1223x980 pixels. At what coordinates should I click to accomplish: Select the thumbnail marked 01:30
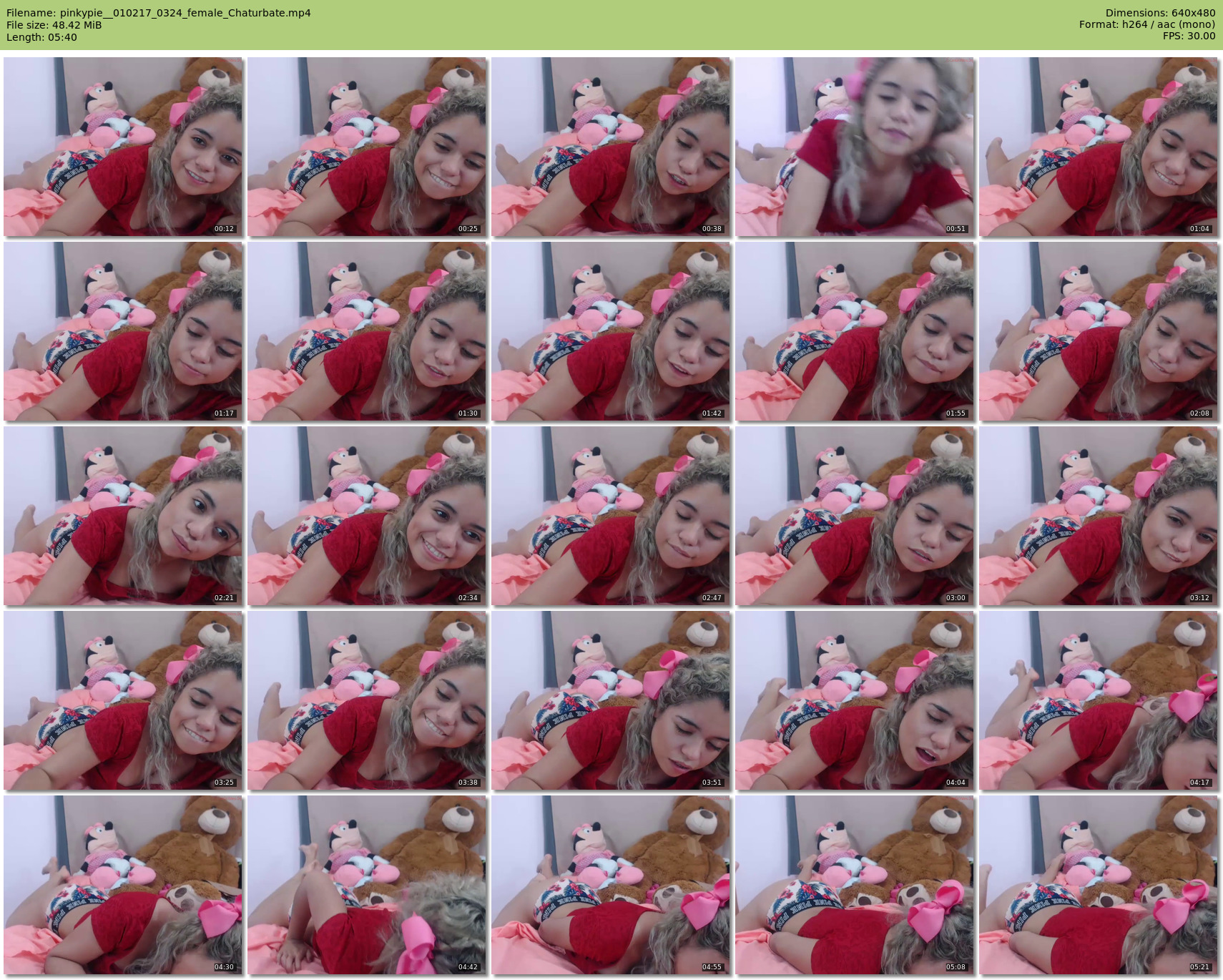(367, 331)
